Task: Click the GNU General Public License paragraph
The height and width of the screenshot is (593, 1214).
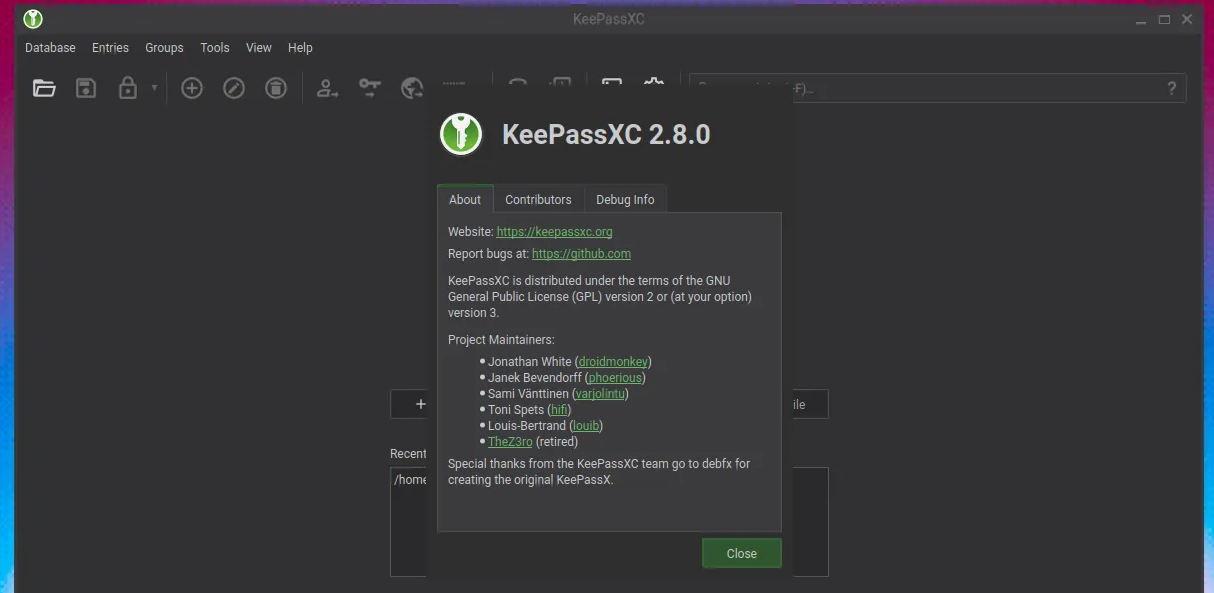Action: (x=600, y=297)
